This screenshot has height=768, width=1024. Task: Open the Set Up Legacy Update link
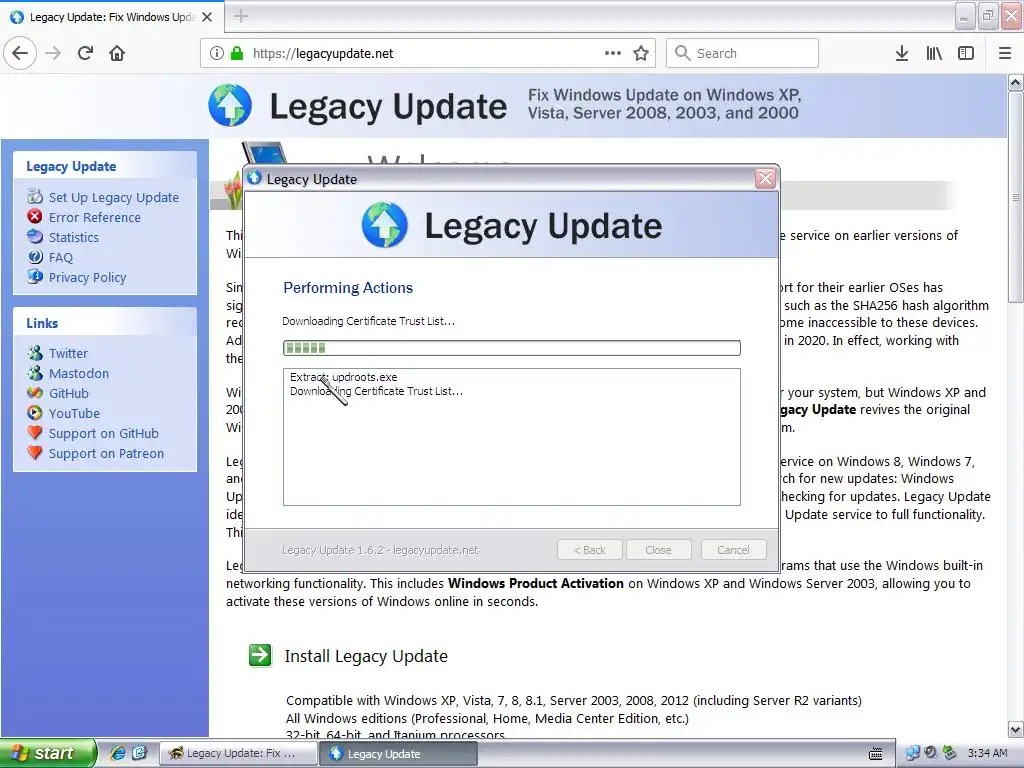pyautogui.click(x=114, y=197)
